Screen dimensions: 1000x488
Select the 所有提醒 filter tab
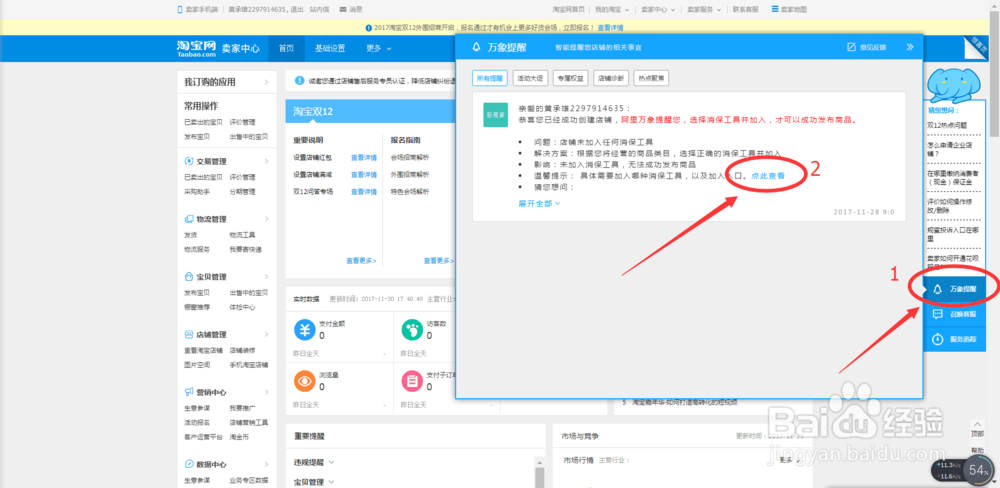pos(489,78)
